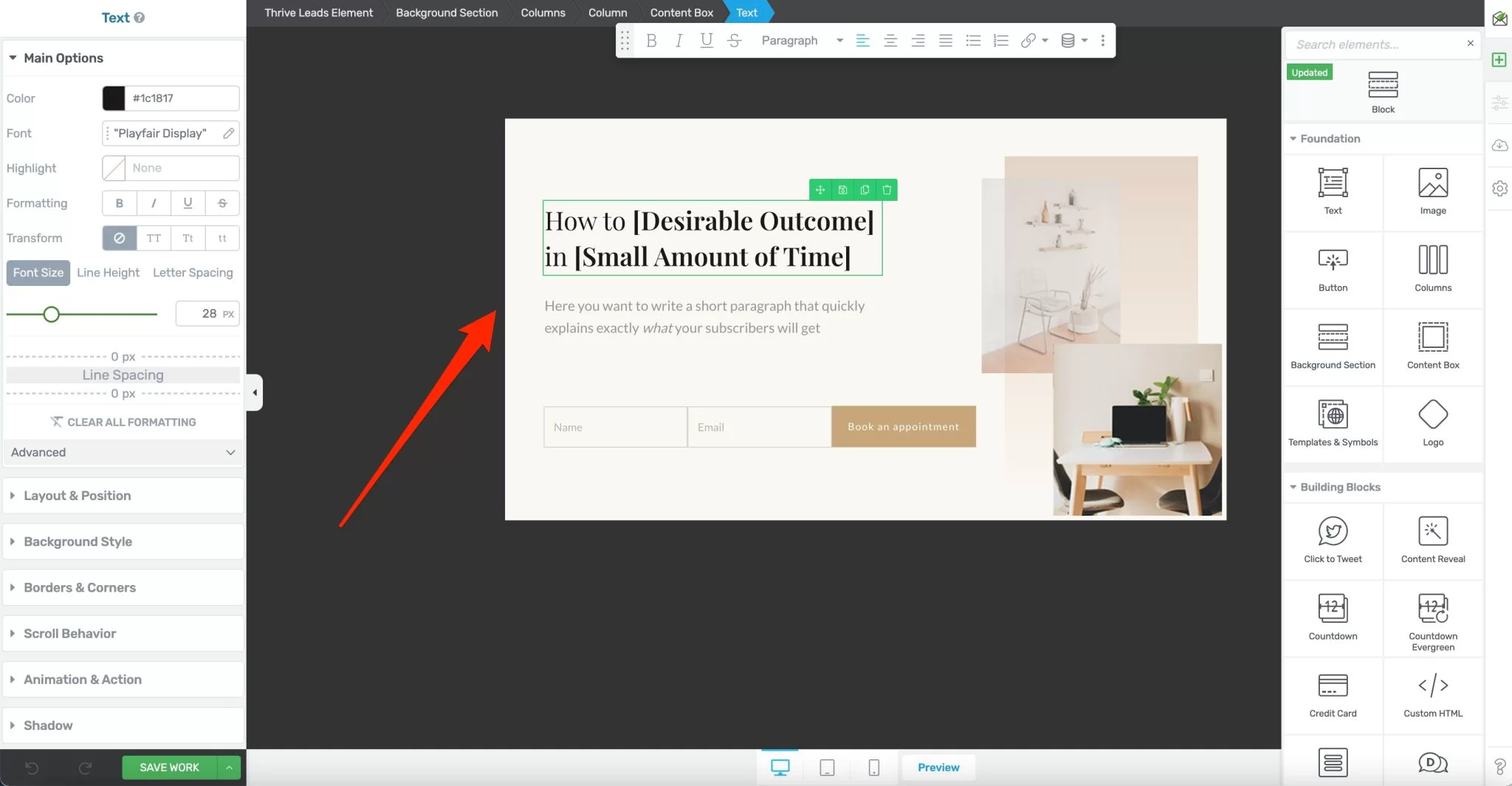Switch to mobile preview mode

click(873, 768)
